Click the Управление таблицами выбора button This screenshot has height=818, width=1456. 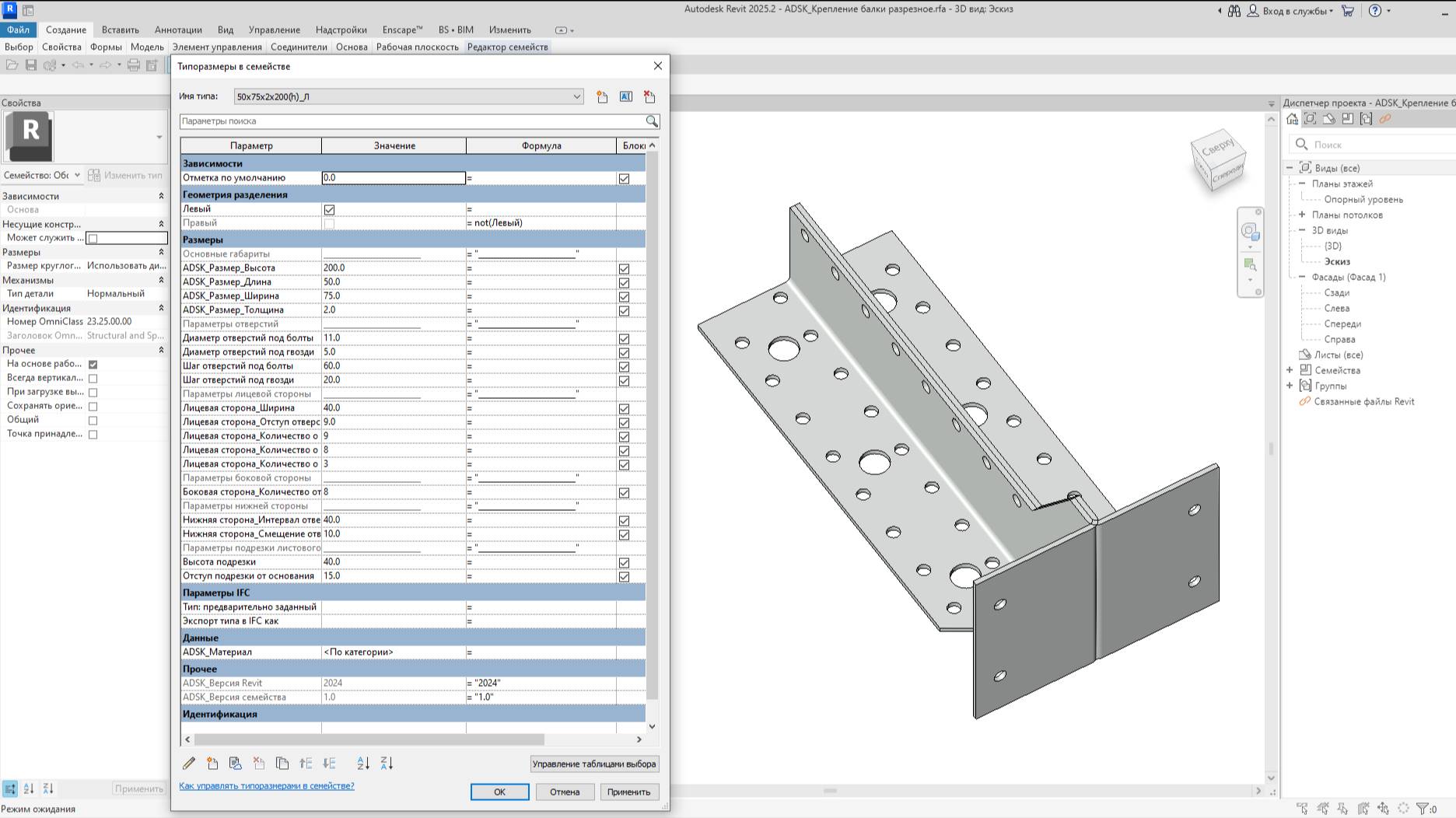point(593,764)
